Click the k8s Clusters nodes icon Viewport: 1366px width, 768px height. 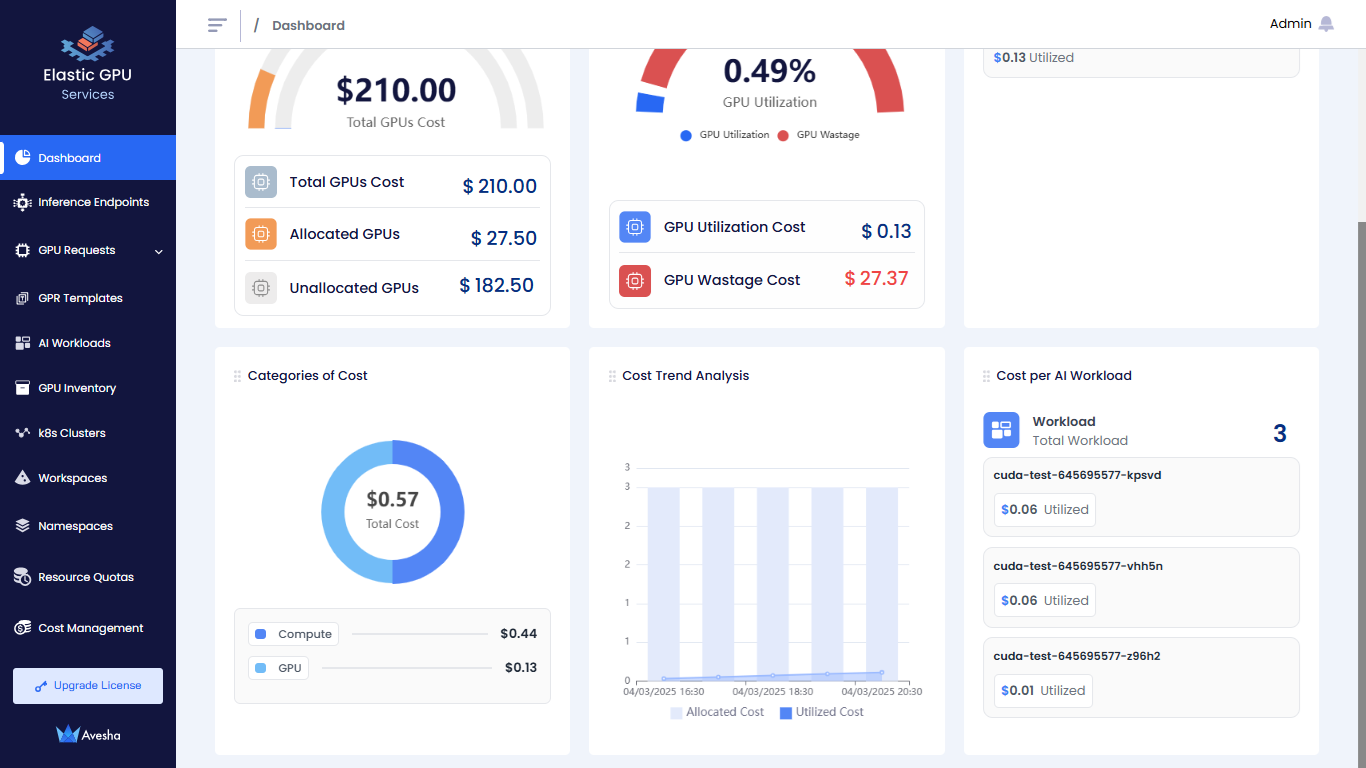pyautogui.click(x=22, y=433)
